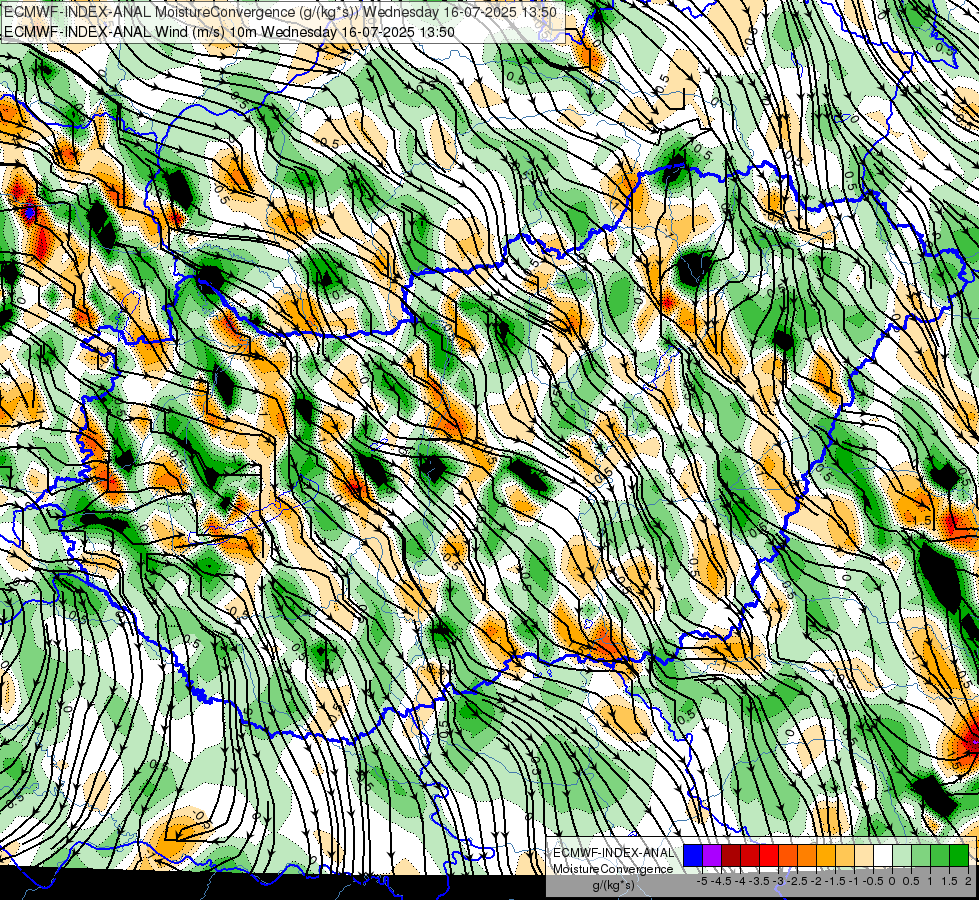The width and height of the screenshot is (979, 900).
Task: Click the positive 0.5 tick value on the legend
Action: (911, 881)
